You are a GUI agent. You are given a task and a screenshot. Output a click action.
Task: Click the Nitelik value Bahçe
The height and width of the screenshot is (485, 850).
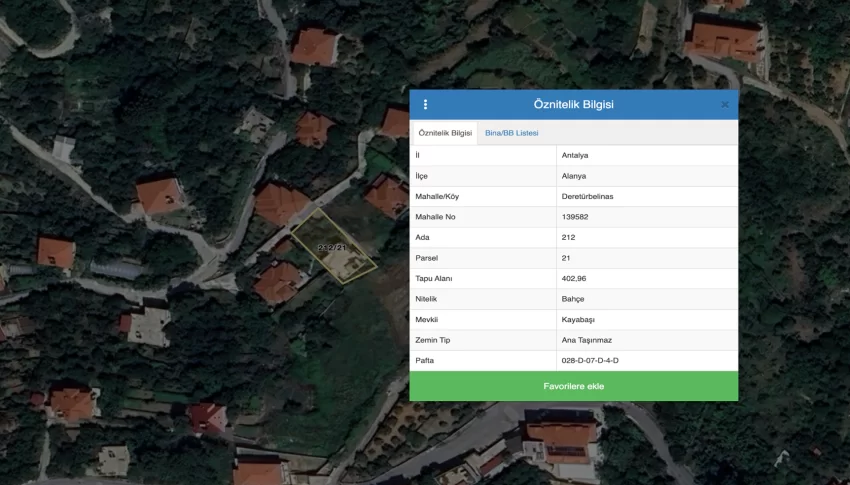pyautogui.click(x=573, y=299)
